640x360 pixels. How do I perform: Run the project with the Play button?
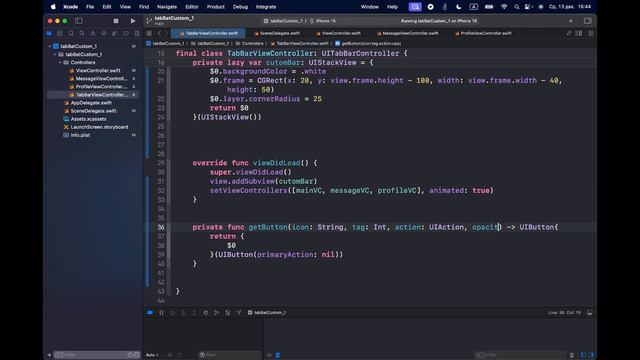point(133,21)
